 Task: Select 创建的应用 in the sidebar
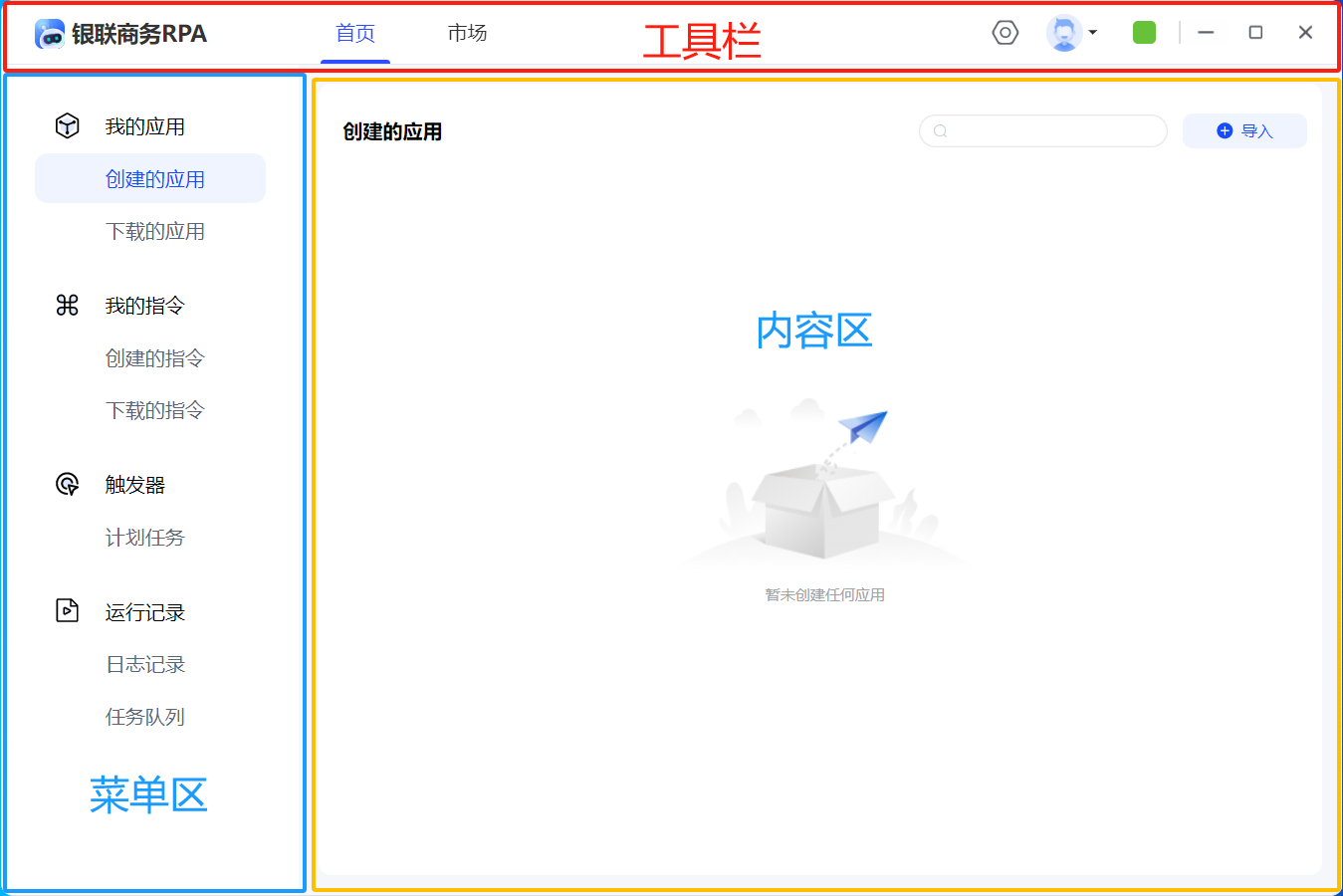155,179
